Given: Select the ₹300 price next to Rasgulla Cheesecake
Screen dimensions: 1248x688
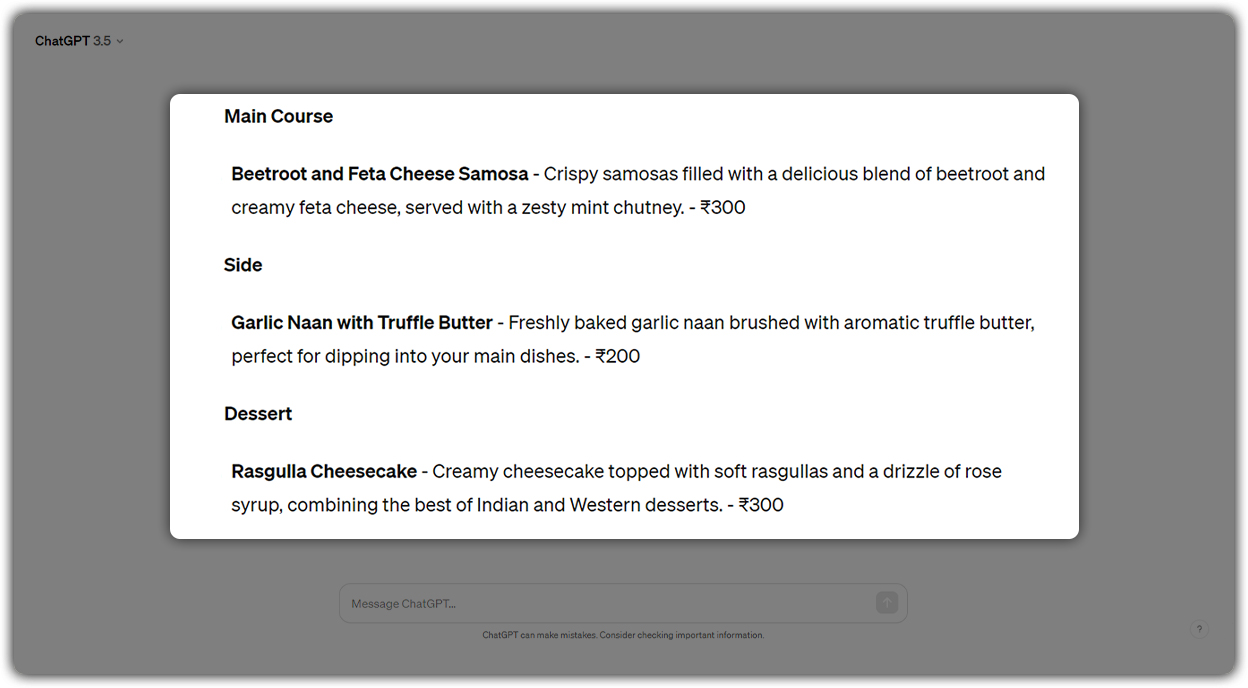Looking at the screenshot, I should [761, 505].
